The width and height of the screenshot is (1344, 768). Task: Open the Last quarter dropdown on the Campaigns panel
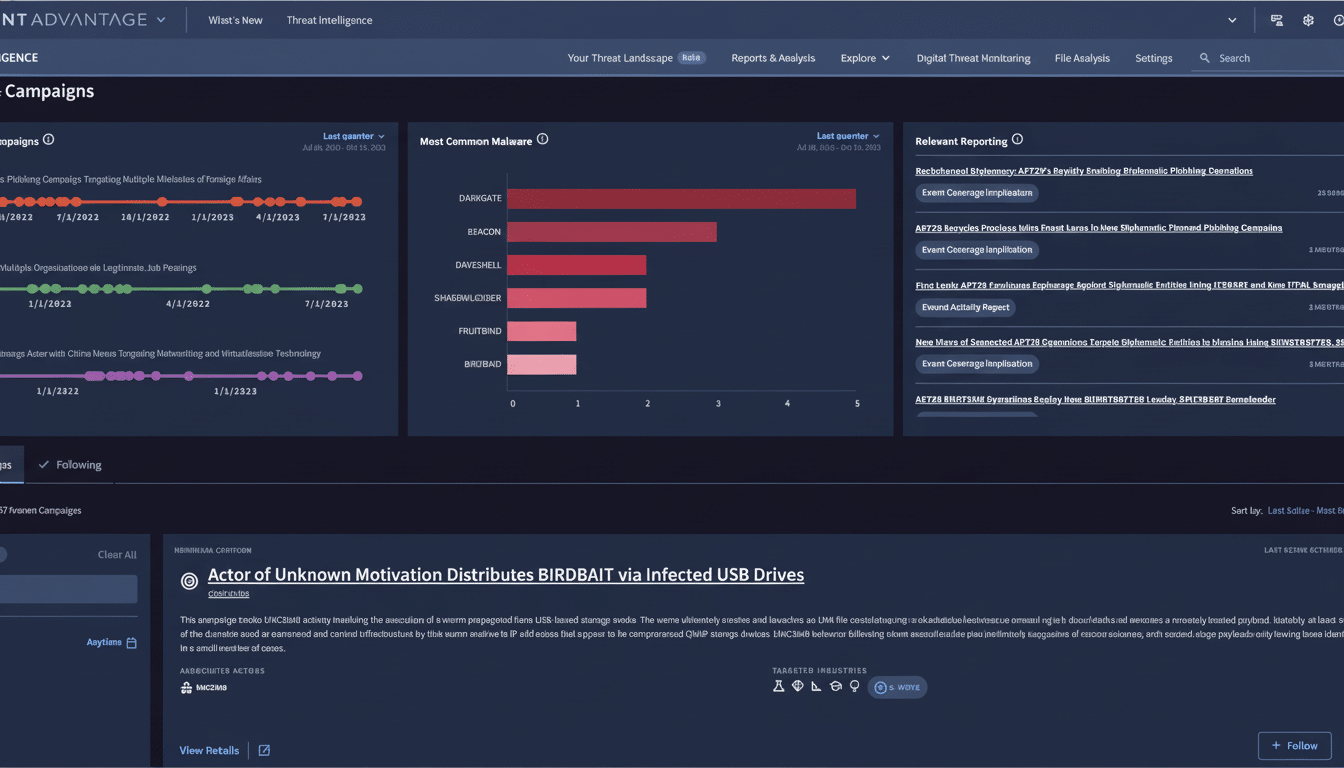pos(348,135)
